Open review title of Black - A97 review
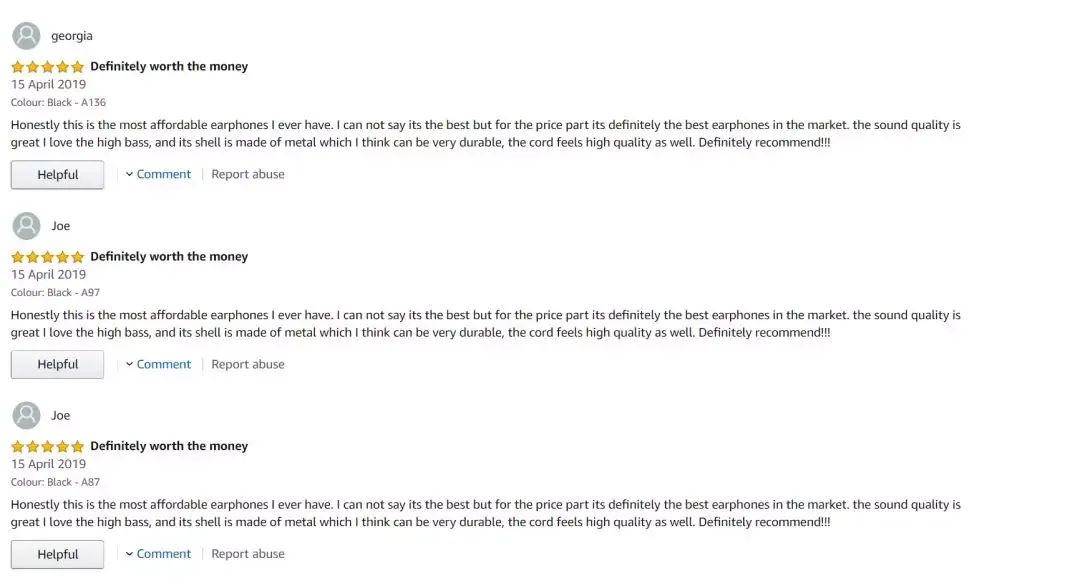The image size is (1080, 586). click(169, 256)
